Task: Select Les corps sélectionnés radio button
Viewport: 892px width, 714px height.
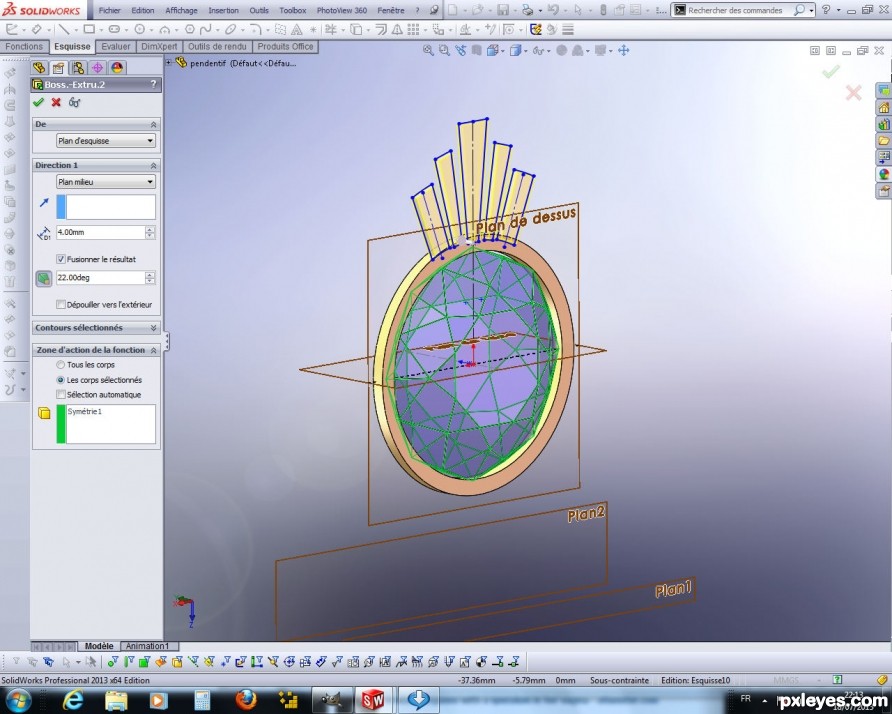Action: (60, 379)
